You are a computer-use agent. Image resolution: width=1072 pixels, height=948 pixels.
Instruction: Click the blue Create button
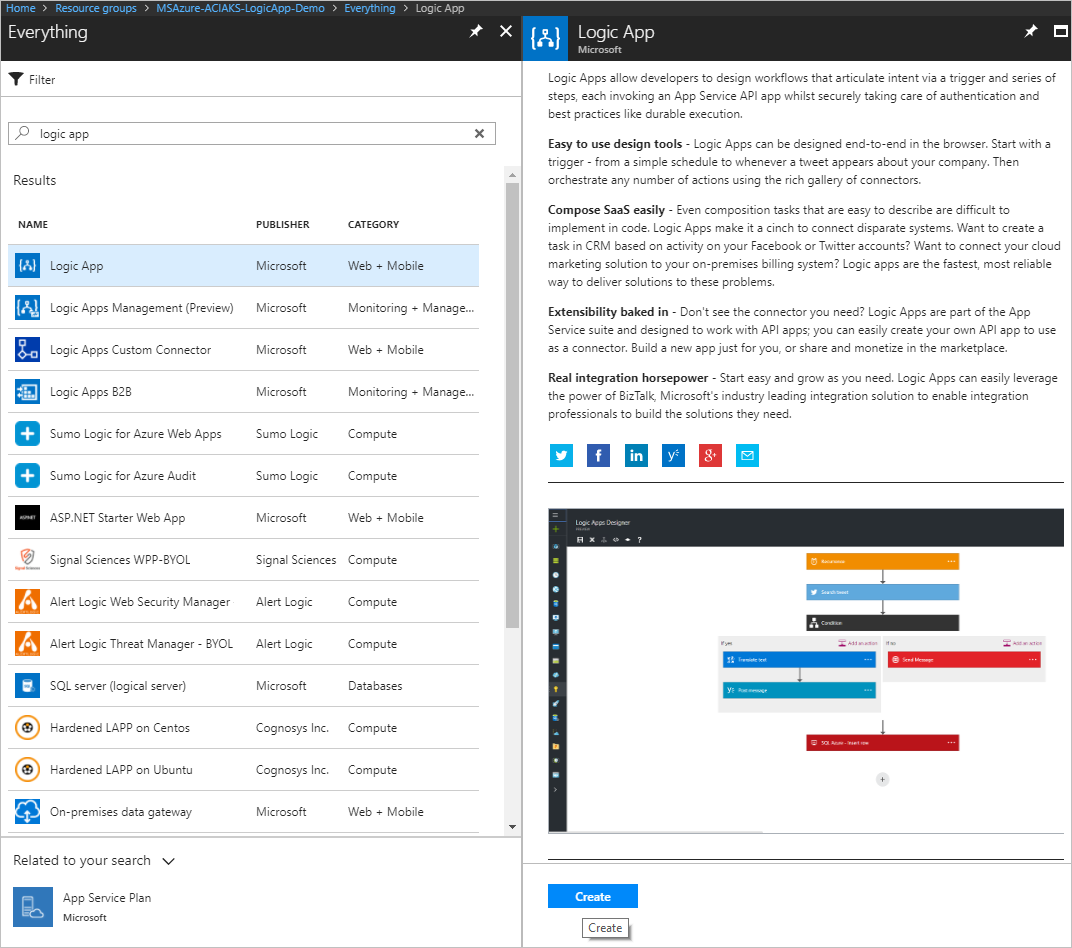(593, 896)
